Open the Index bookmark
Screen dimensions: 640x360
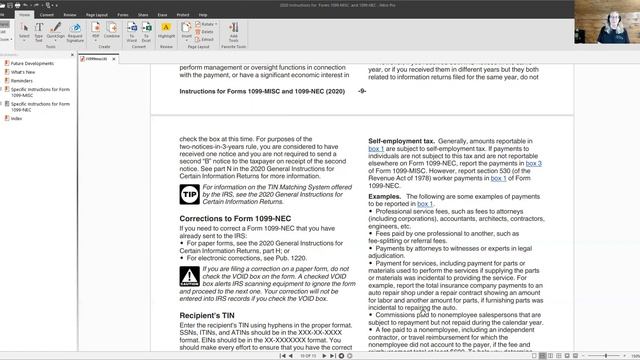16,118
